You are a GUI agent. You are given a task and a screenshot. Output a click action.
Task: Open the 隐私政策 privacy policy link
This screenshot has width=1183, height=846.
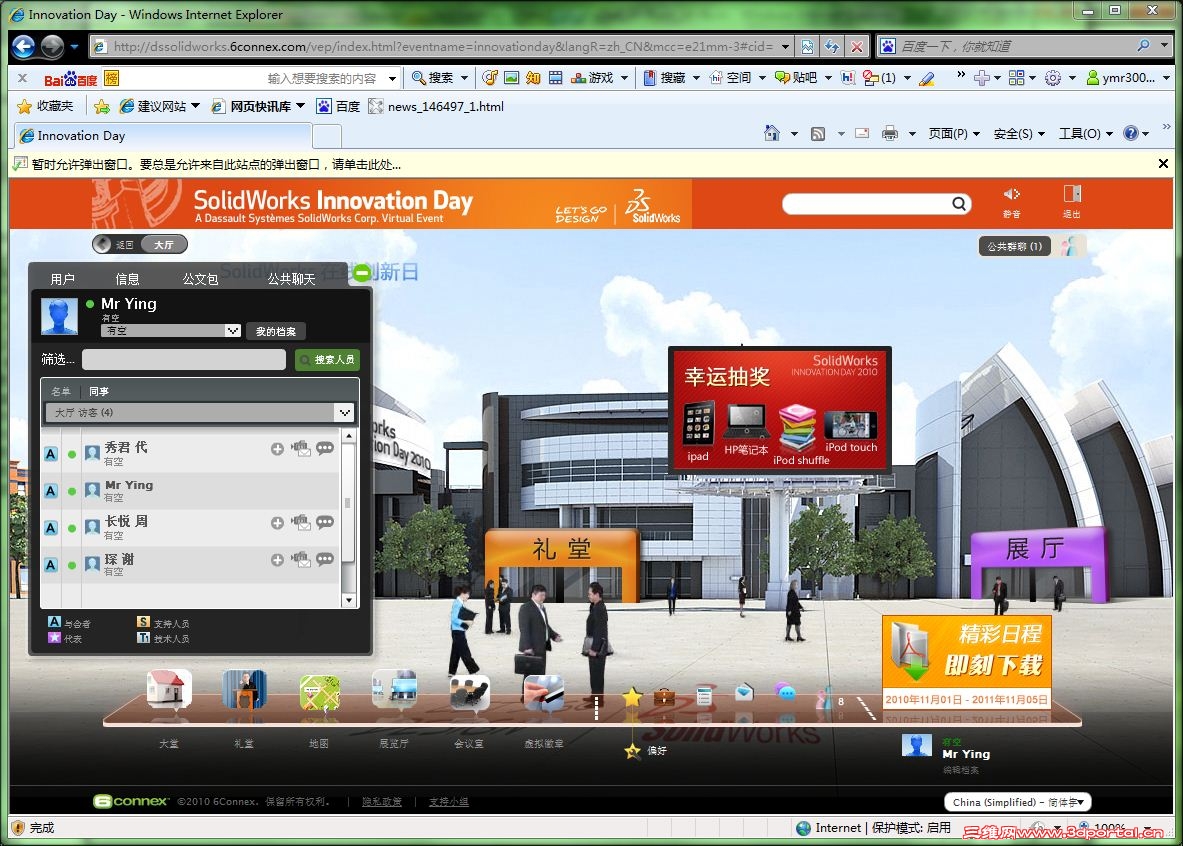pos(382,801)
